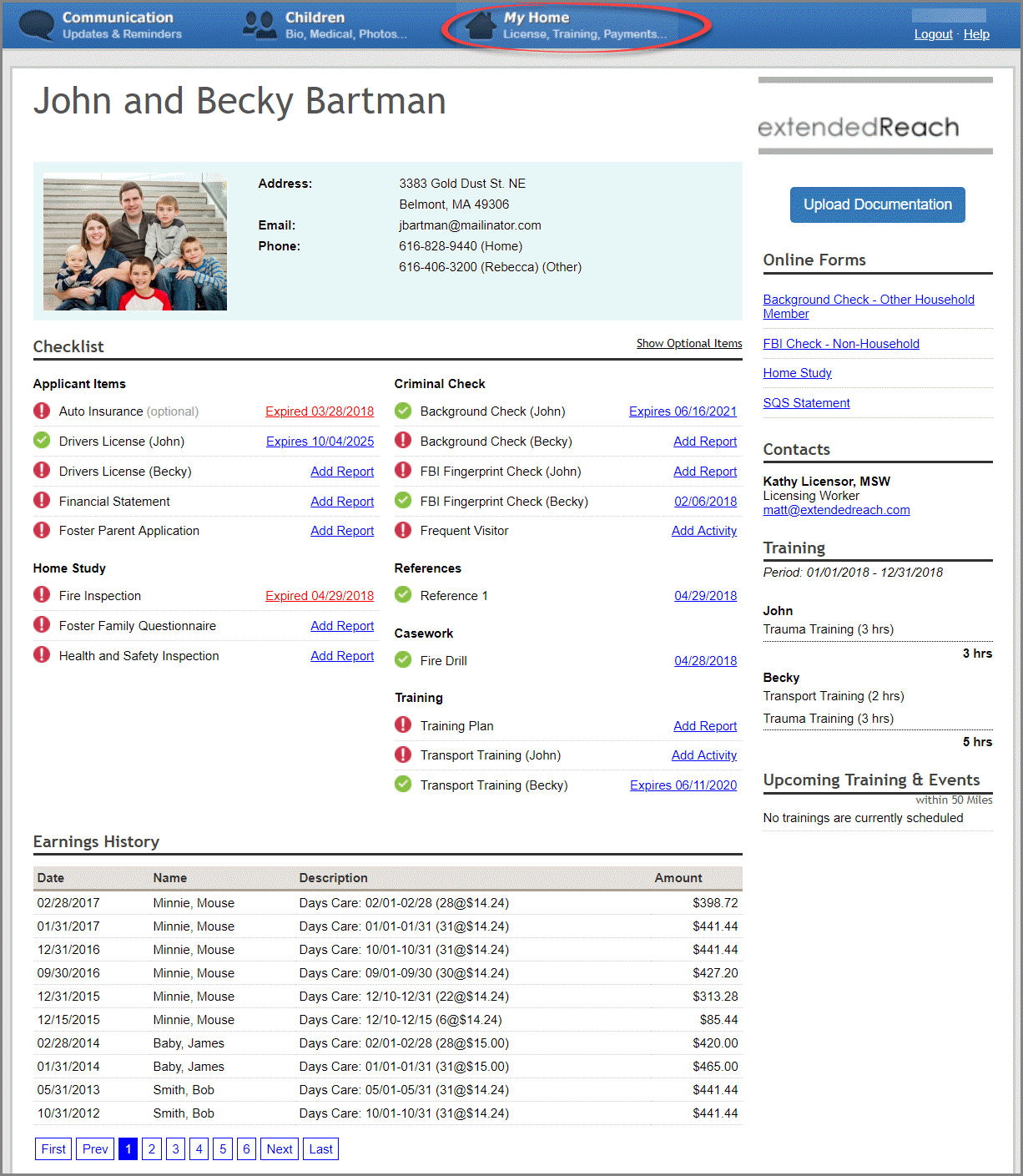Click green check icon beside FBI Fingerprint Check (Becky)
The image size is (1023, 1176).
(x=403, y=500)
